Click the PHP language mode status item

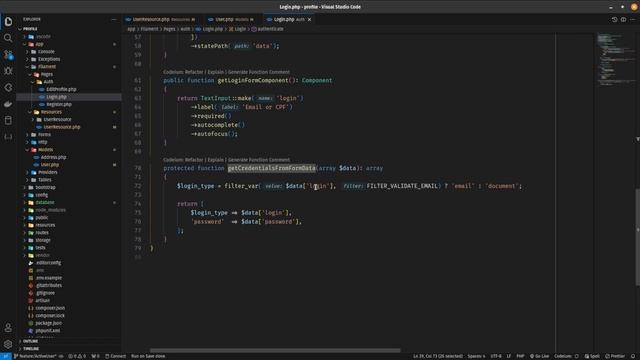point(520,356)
